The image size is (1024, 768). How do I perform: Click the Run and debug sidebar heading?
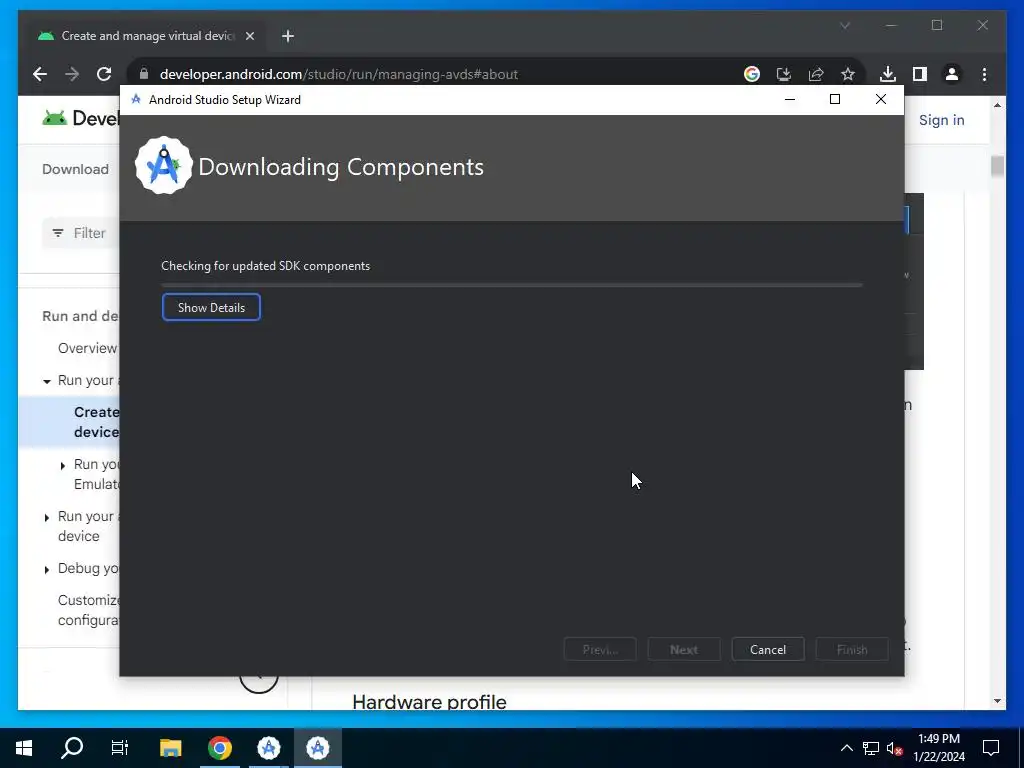click(x=80, y=316)
